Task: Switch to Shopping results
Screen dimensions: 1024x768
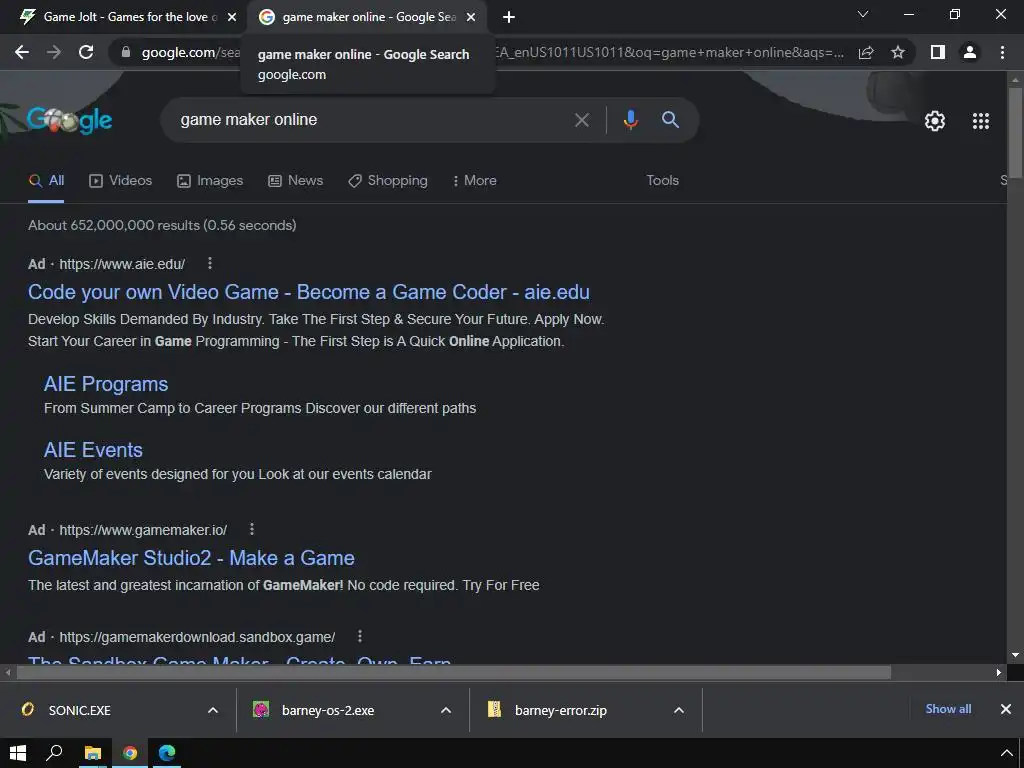Action: 388,181
